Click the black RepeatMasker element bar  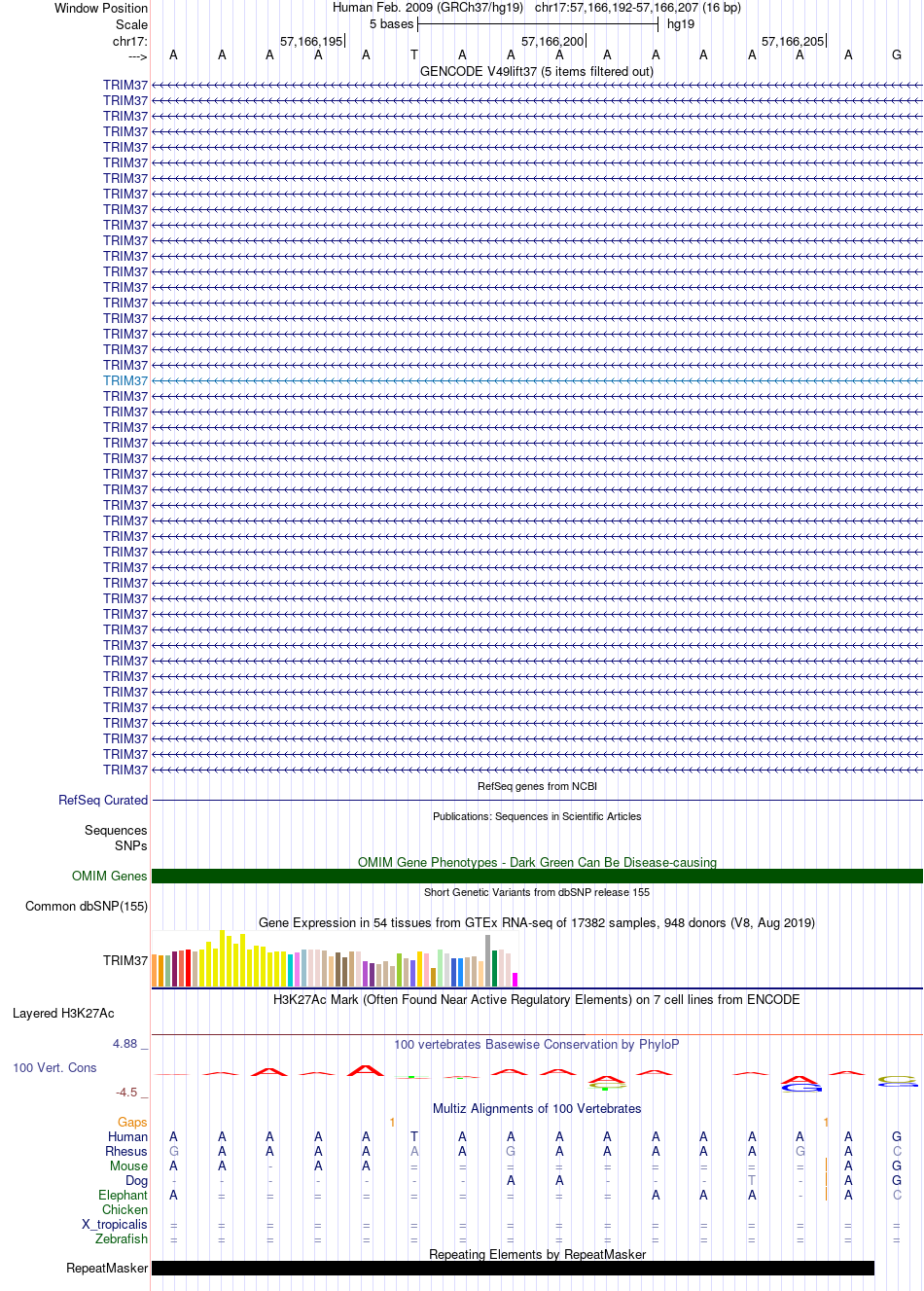point(513,1268)
